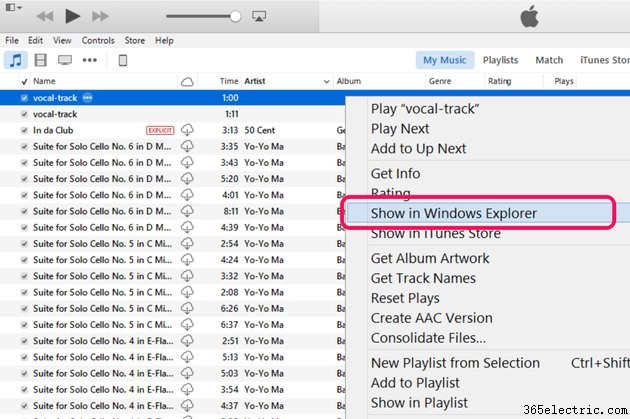Click the volume slider knob
630x419 pixels.
[235, 16]
